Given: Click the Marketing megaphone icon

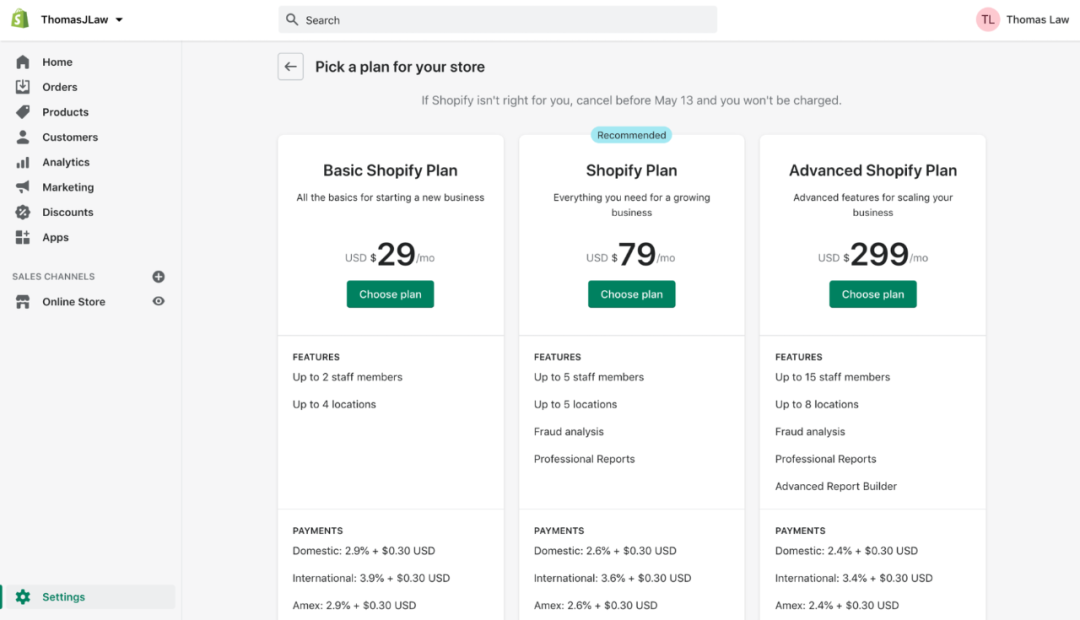Looking at the screenshot, I should pyautogui.click(x=23, y=187).
